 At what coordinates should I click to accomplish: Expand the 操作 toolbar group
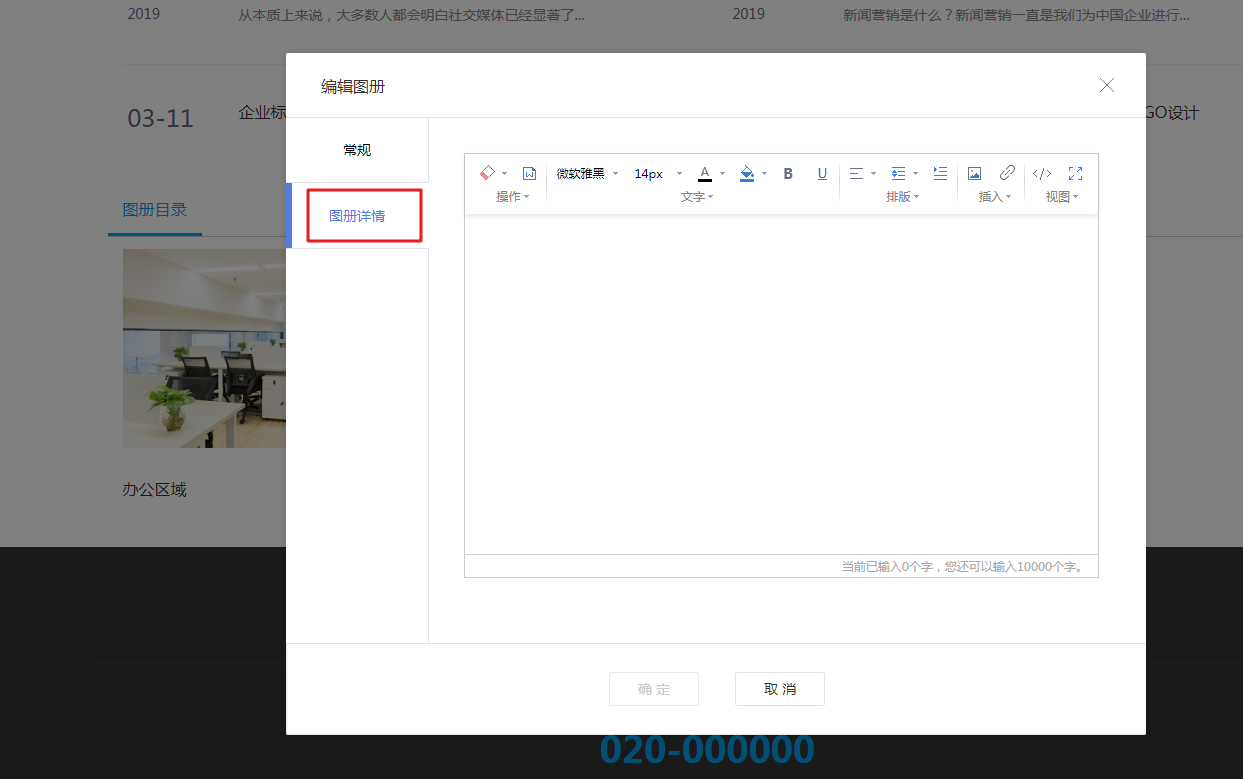pyautogui.click(x=513, y=197)
